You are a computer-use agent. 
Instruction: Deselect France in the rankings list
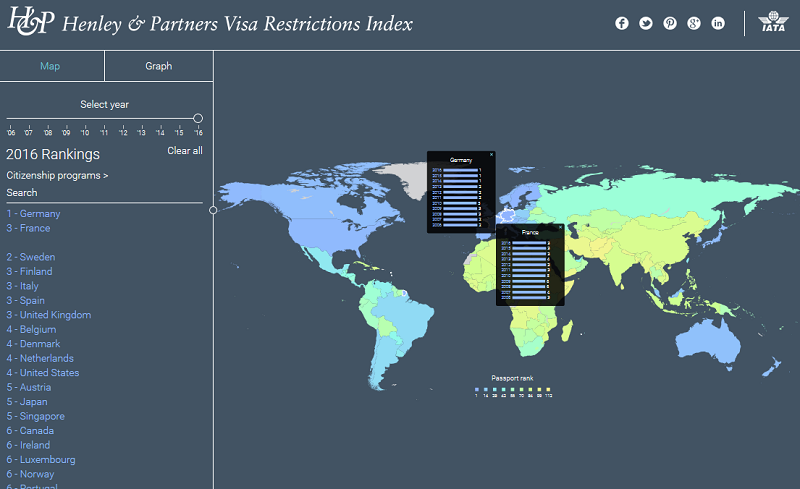point(28,228)
